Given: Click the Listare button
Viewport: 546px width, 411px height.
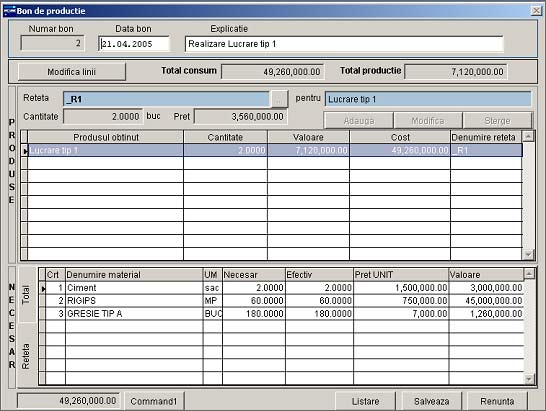Looking at the screenshot, I should click(x=365, y=401).
